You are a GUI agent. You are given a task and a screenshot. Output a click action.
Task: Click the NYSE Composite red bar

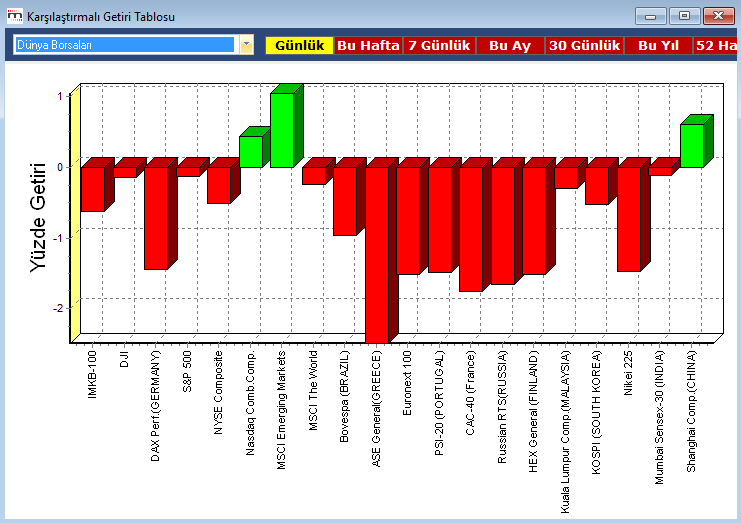pyautogui.click(x=219, y=185)
